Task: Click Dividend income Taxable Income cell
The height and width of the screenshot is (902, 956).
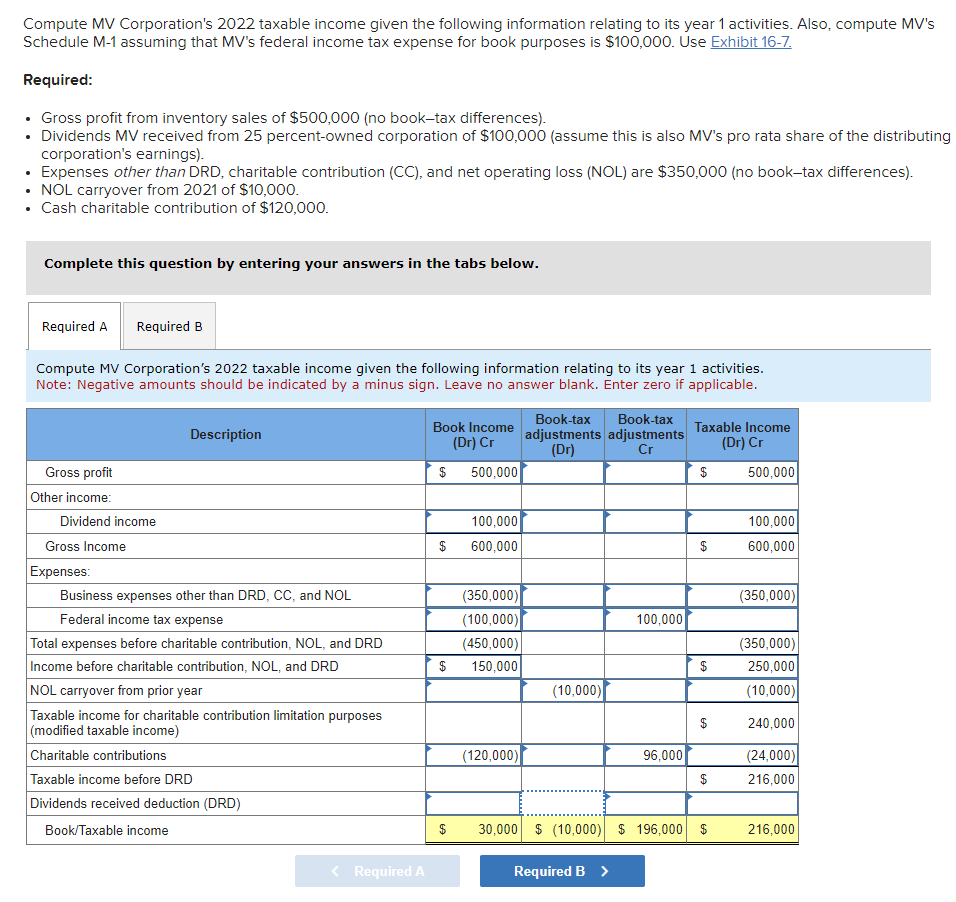Action: point(742,521)
